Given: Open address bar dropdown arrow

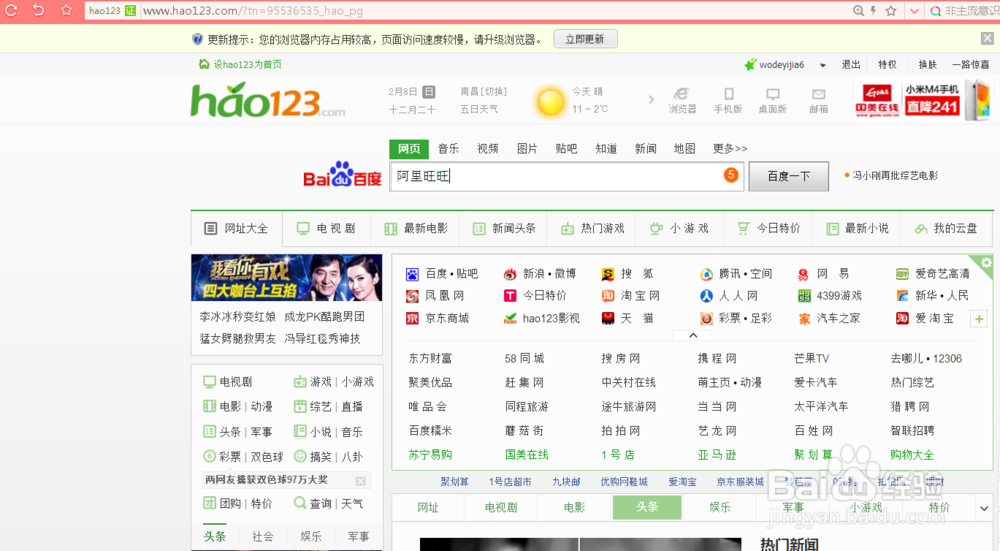Looking at the screenshot, I should pos(914,11).
